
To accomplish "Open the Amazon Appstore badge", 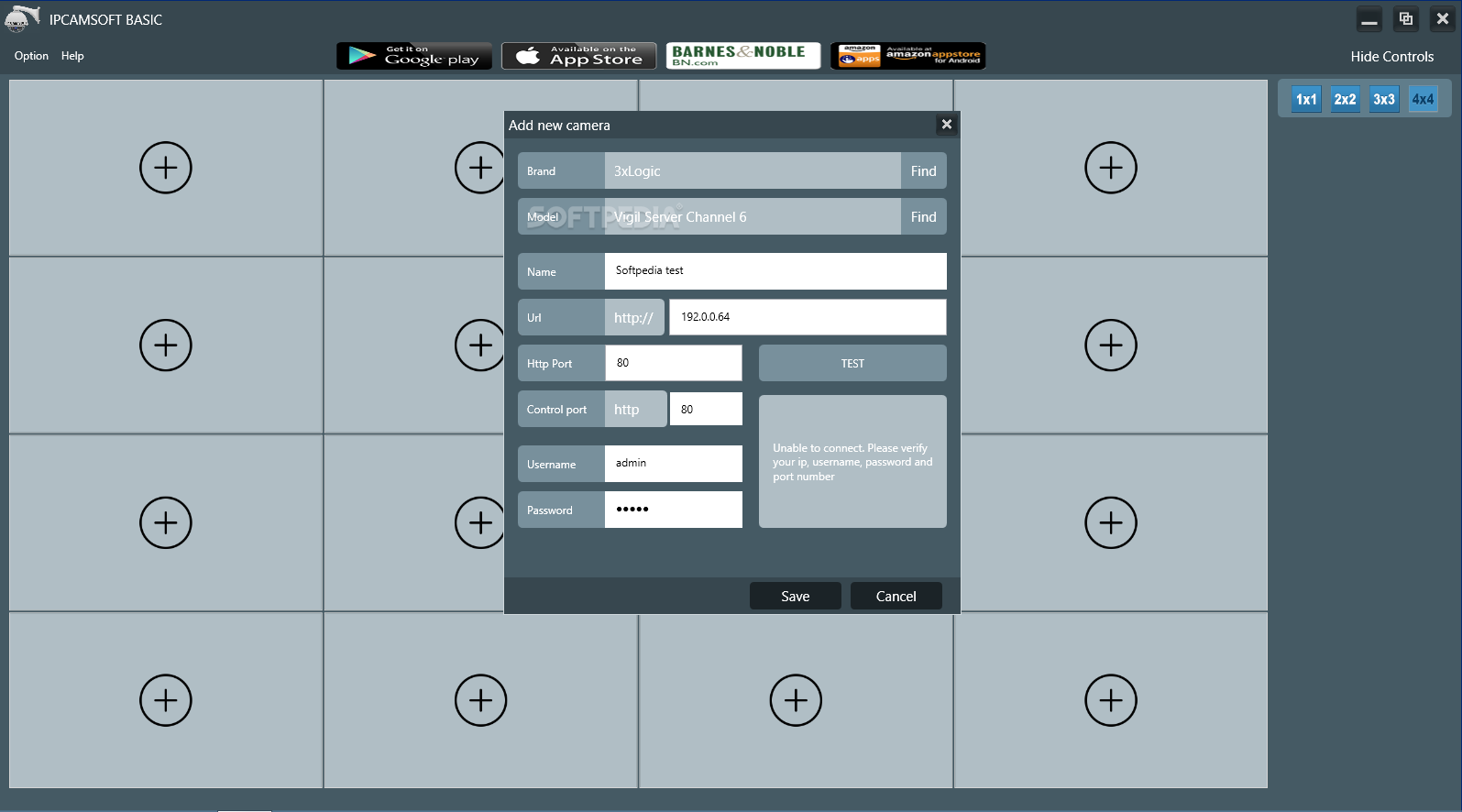I will click(x=908, y=56).
